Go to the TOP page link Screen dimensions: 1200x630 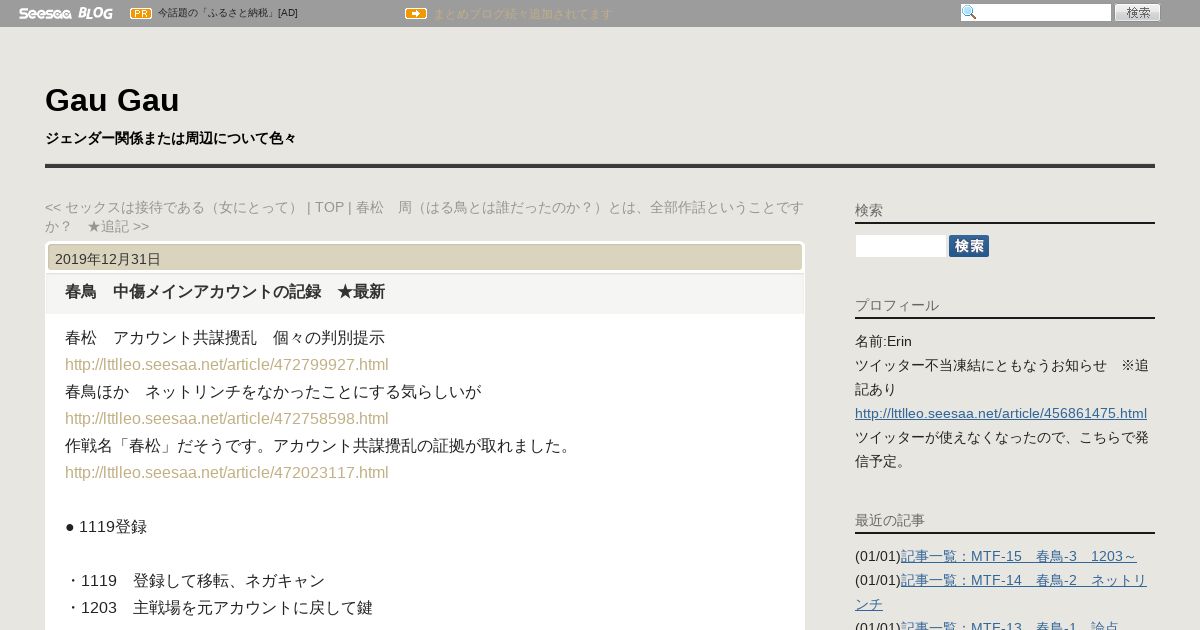click(x=329, y=207)
